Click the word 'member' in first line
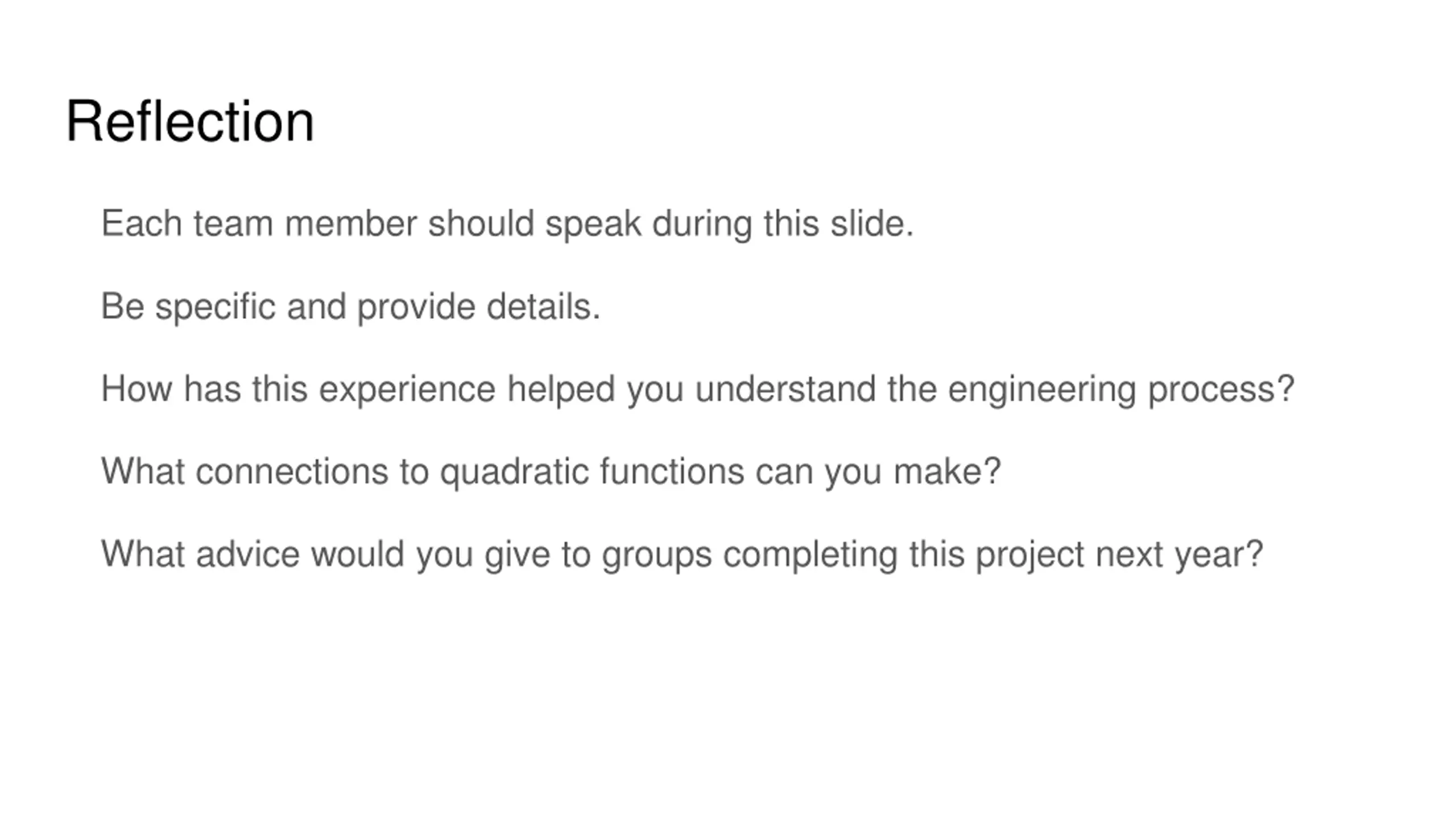 350,223
